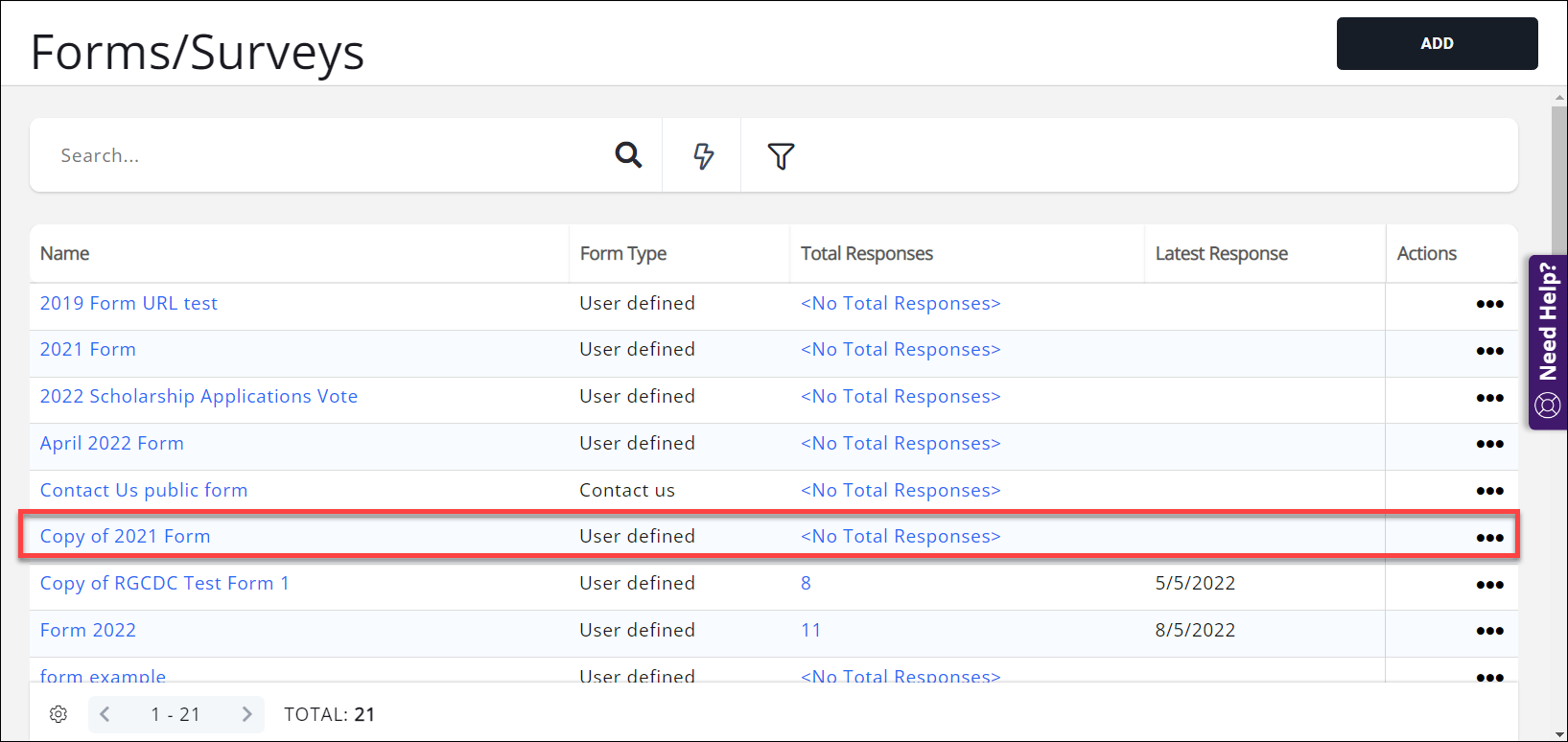Click the Need Help? side tab
This screenshot has width=1568, height=742.
click(x=1547, y=341)
